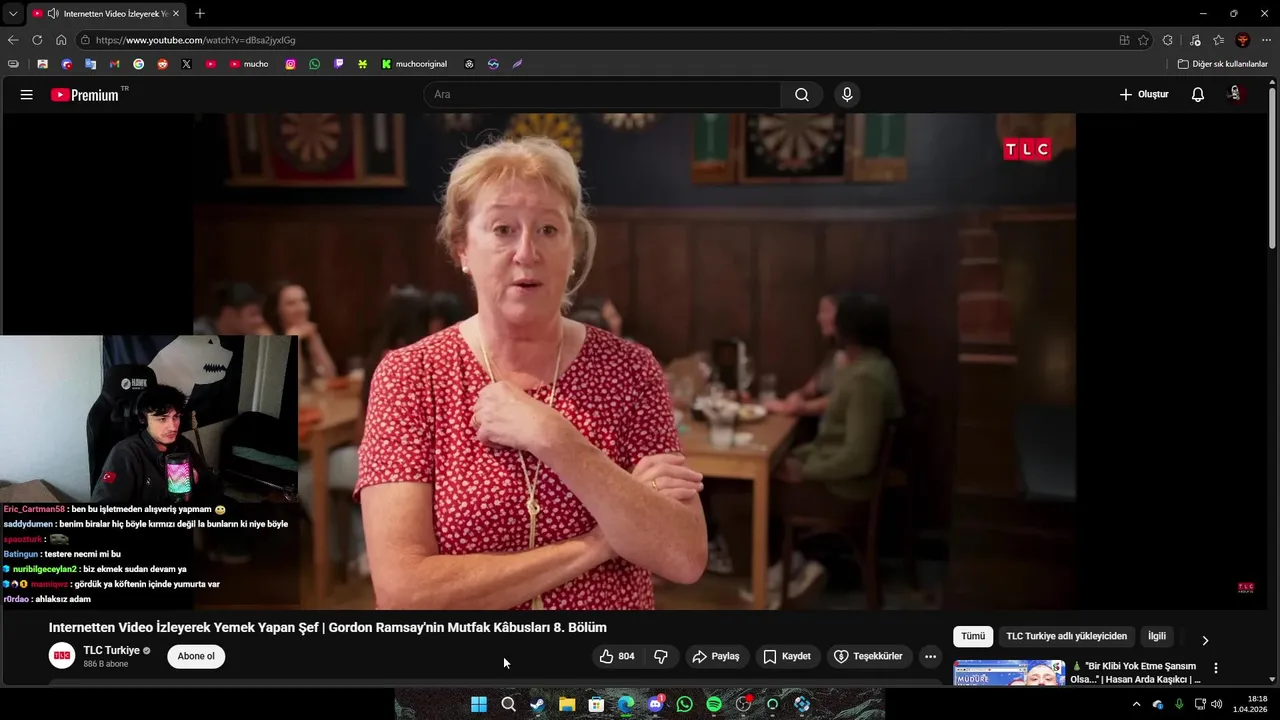Open the browser settings three-dot menu

click(x=1266, y=40)
